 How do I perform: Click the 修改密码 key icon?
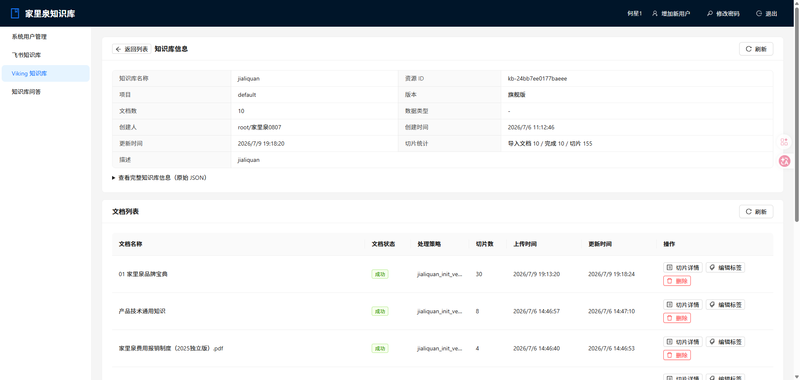pos(710,14)
